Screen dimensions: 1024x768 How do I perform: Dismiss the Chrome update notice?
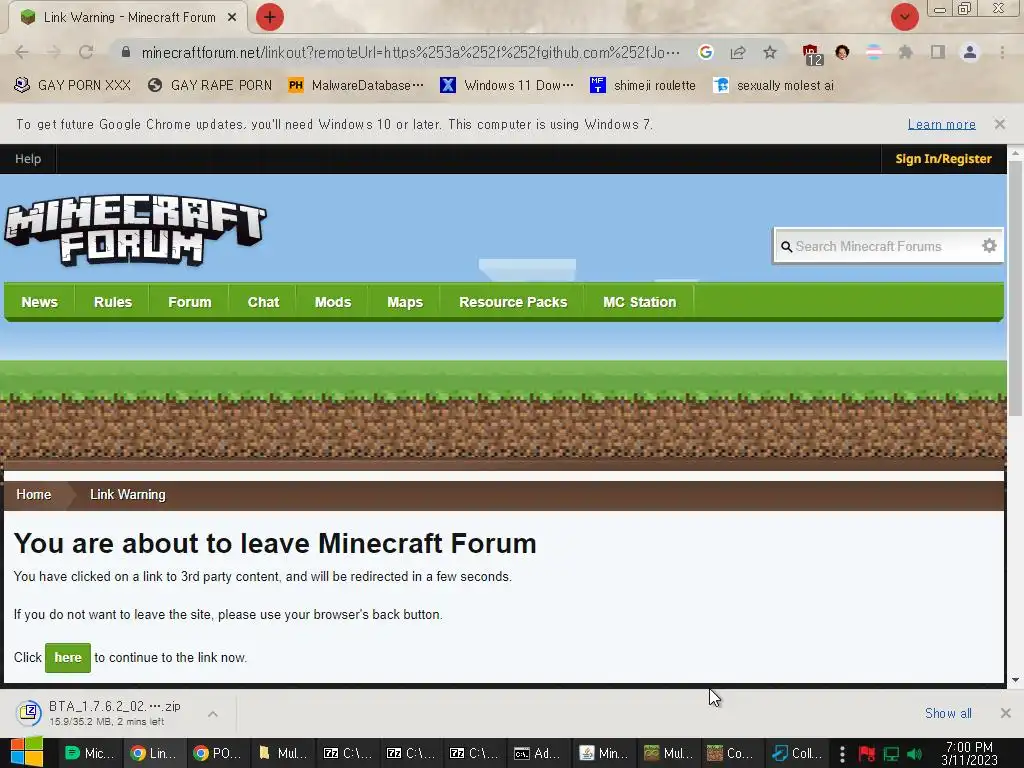999,124
